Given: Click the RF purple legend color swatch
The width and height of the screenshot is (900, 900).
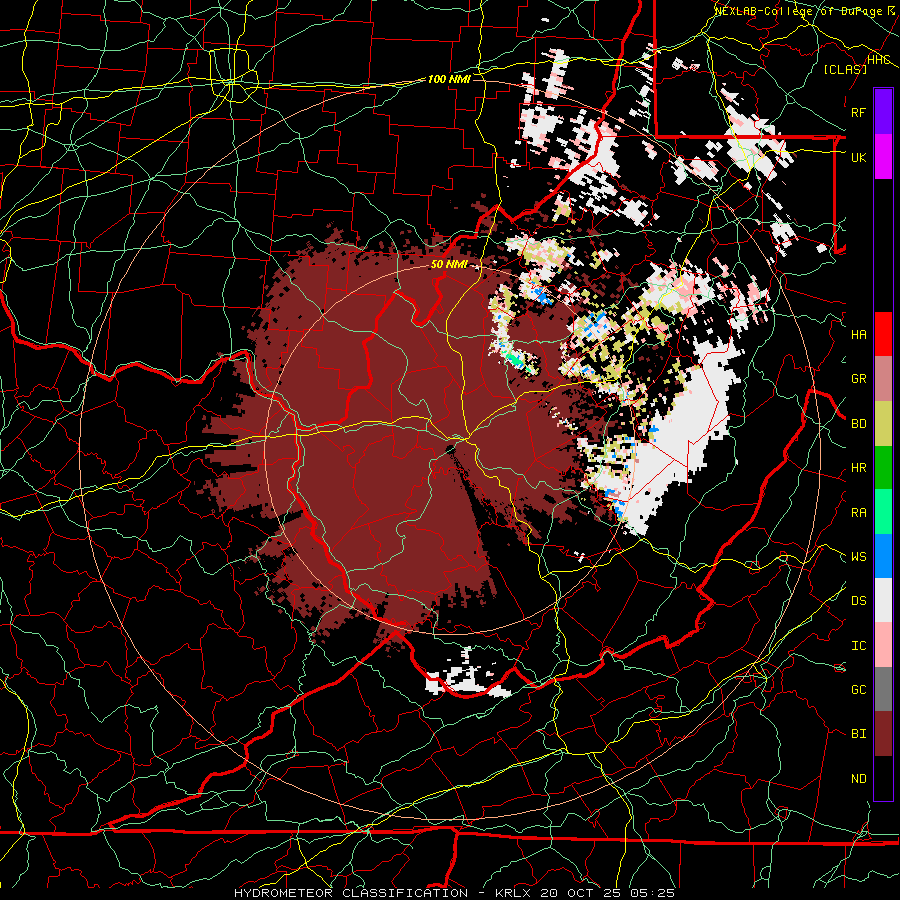Looking at the screenshot, I should point(883,112).
